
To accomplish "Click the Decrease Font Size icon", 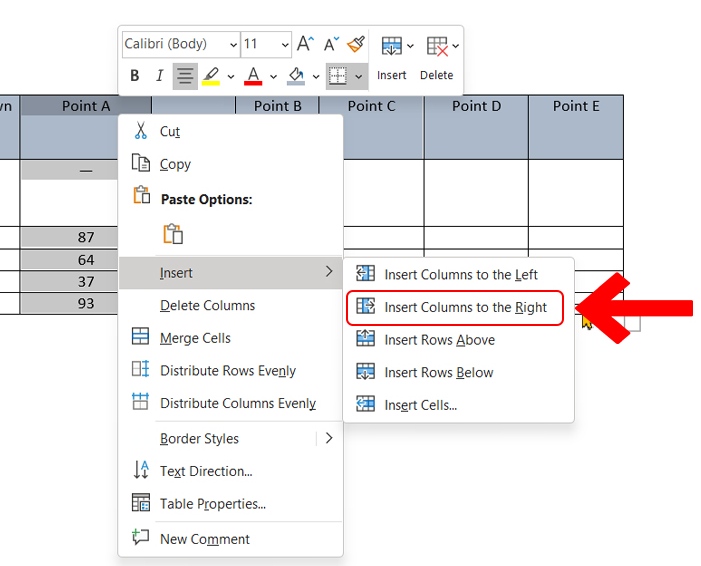I will (x=331, y=44).
